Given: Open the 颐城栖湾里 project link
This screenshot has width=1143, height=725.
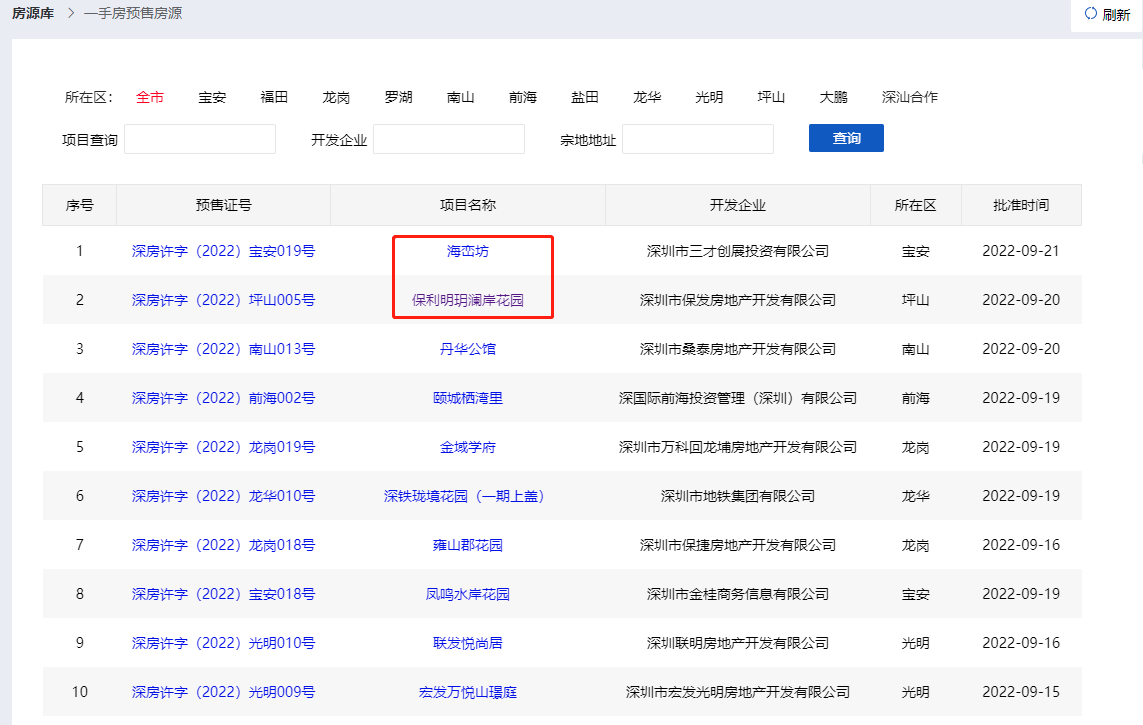Looking at the screenshot, I should point(467,398).
